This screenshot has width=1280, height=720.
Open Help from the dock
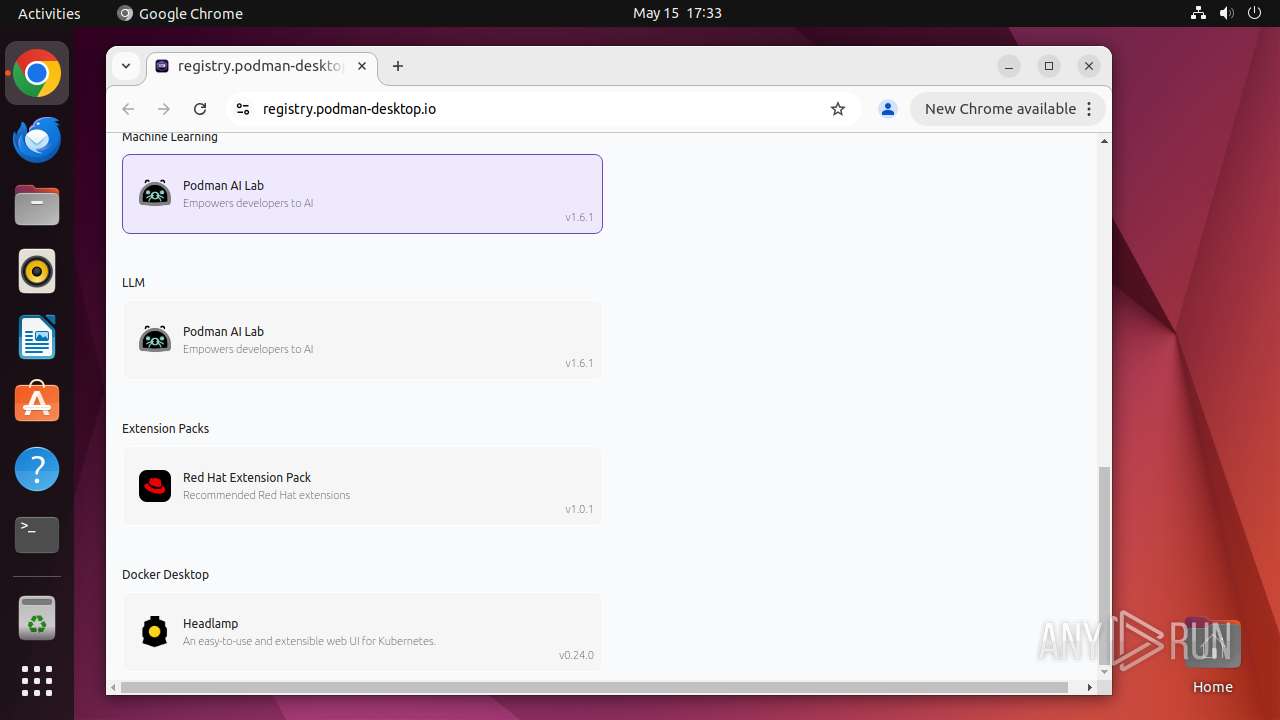[x=37, y=469]
